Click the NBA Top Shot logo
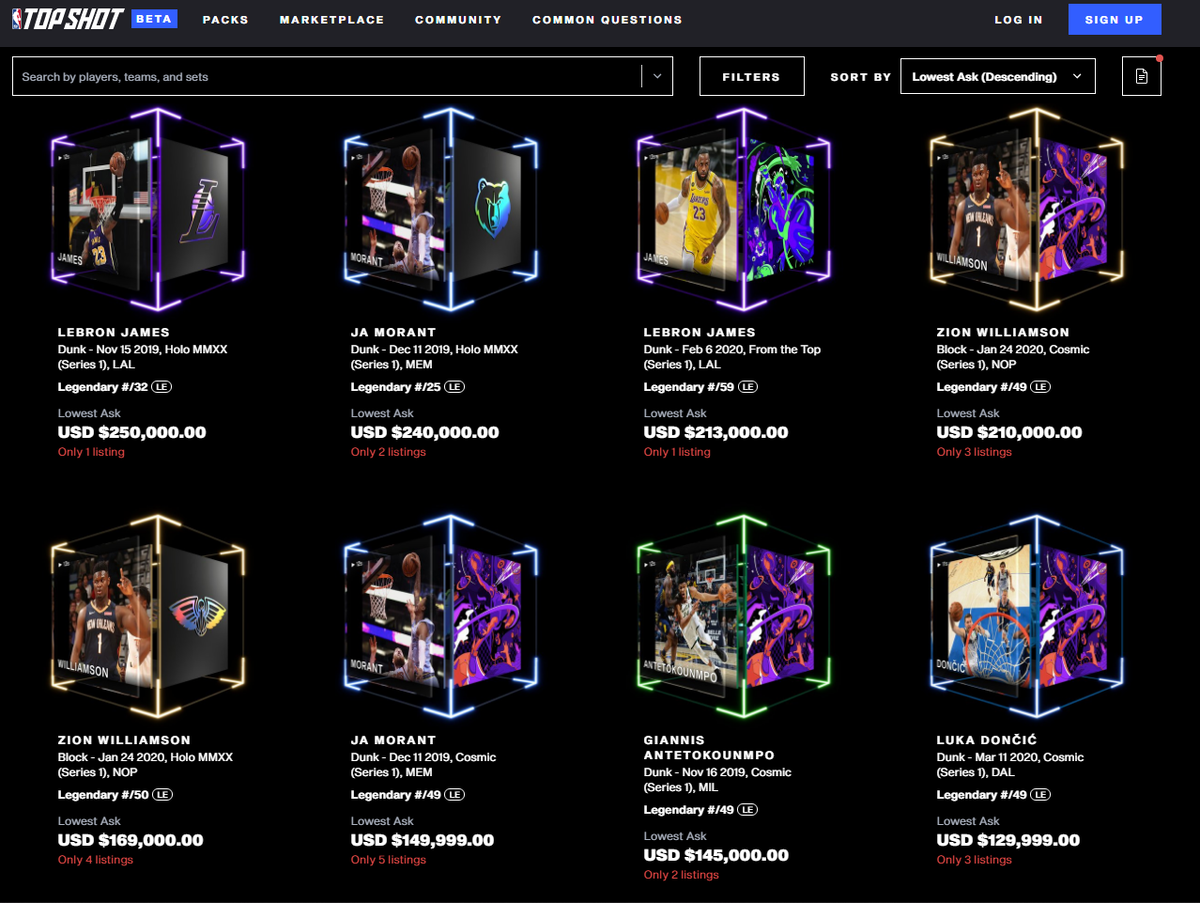The width and height of the screenshot is (1200, 903). point(68,19)
